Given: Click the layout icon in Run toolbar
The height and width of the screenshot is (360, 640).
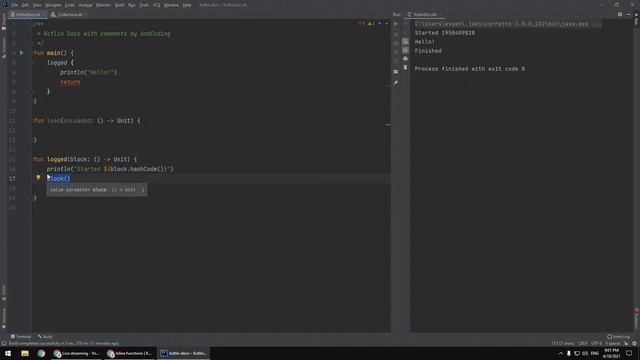Looking at the screenshot, I should [396, 72].
